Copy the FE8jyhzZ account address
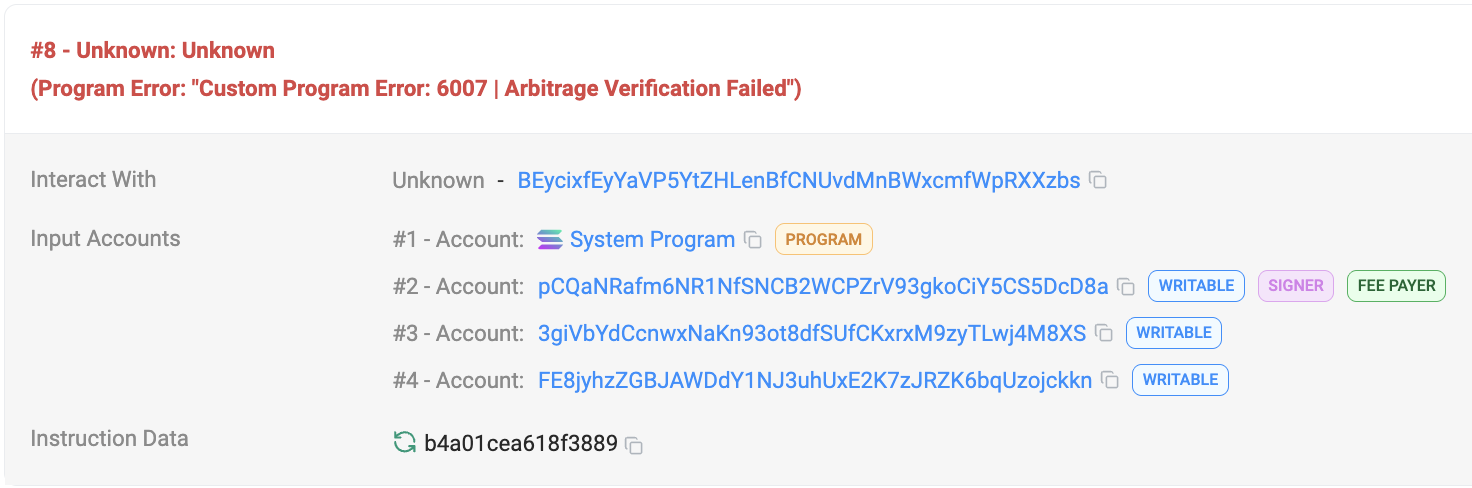The width and height of the screenshot is (1472, 488). tap(1110, 380)
